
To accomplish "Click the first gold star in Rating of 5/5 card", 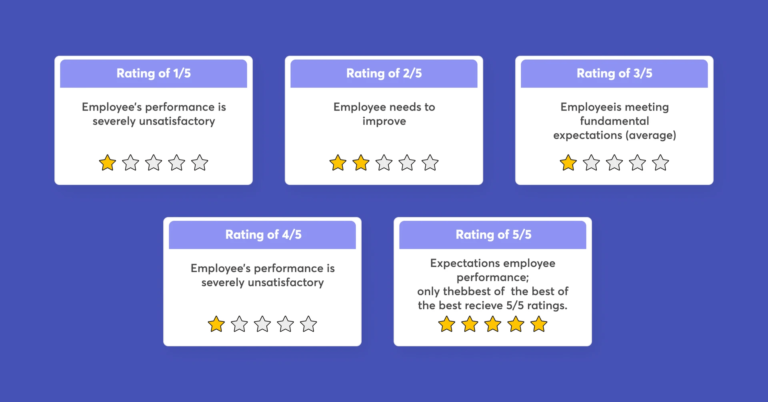I will tap(447, 324).
